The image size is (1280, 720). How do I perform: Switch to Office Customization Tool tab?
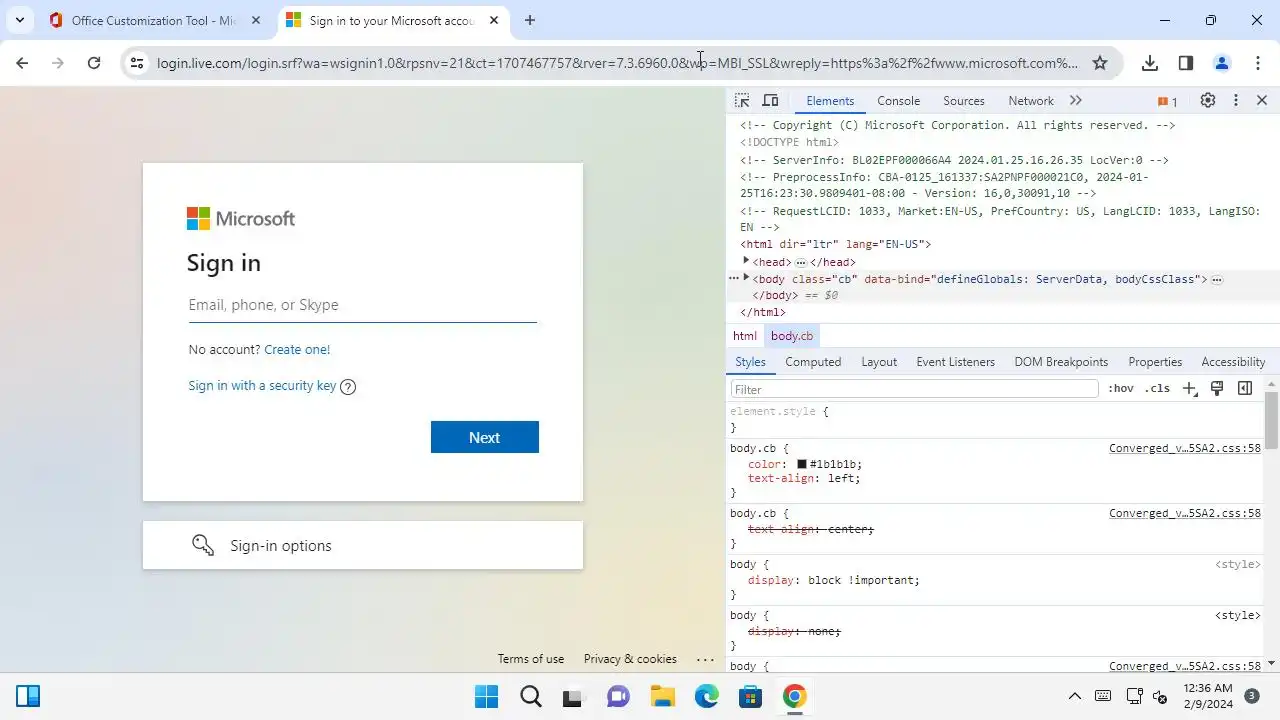[x=154, y=20]
